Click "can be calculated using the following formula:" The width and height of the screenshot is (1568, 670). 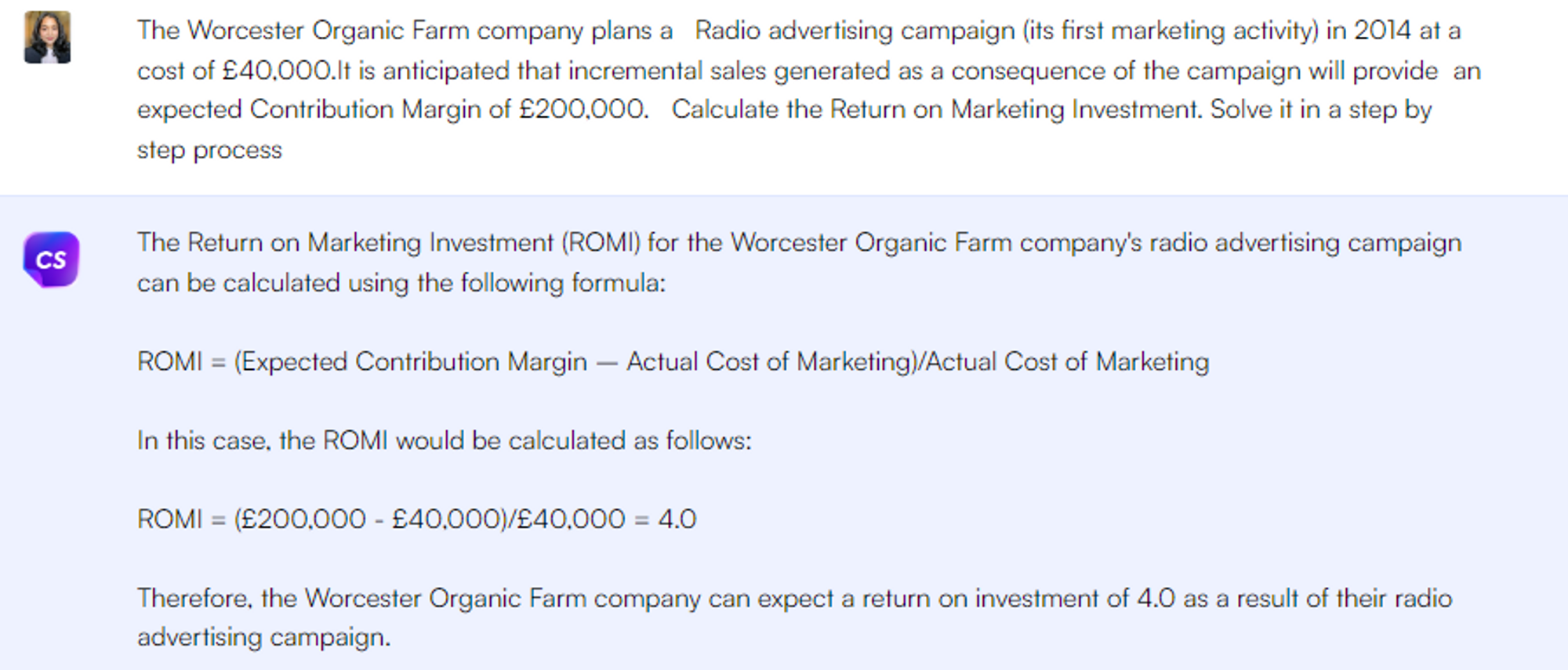click(401, 283)
